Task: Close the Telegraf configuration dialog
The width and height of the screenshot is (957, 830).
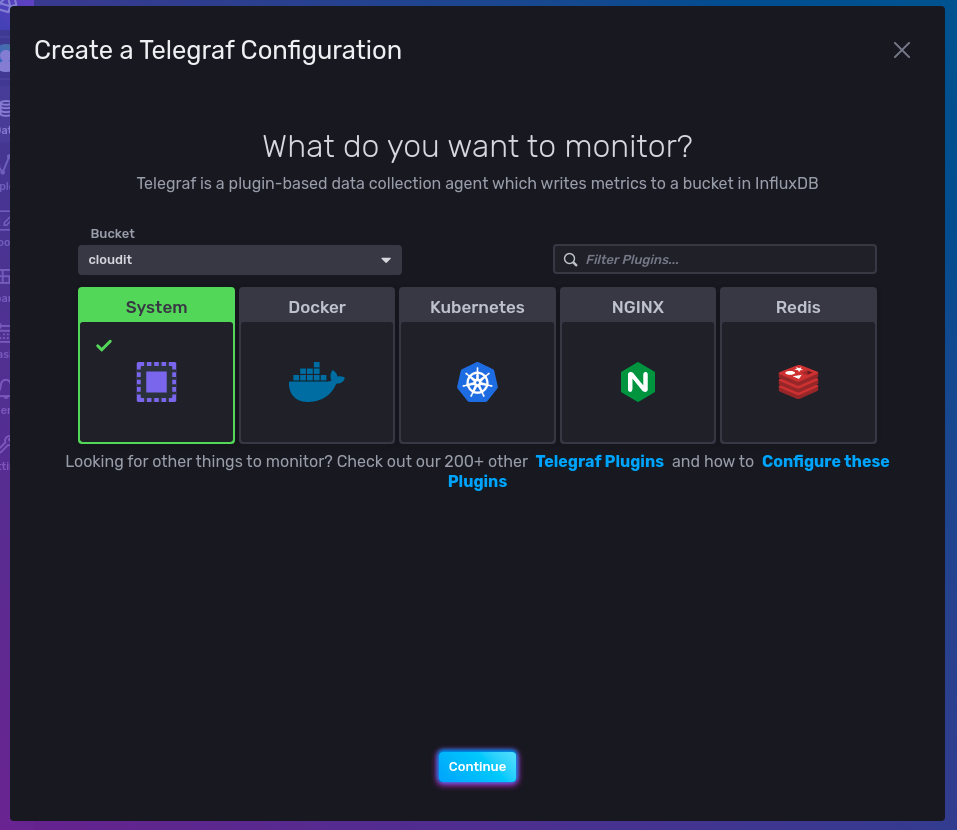Action: [x=901, y=50]
